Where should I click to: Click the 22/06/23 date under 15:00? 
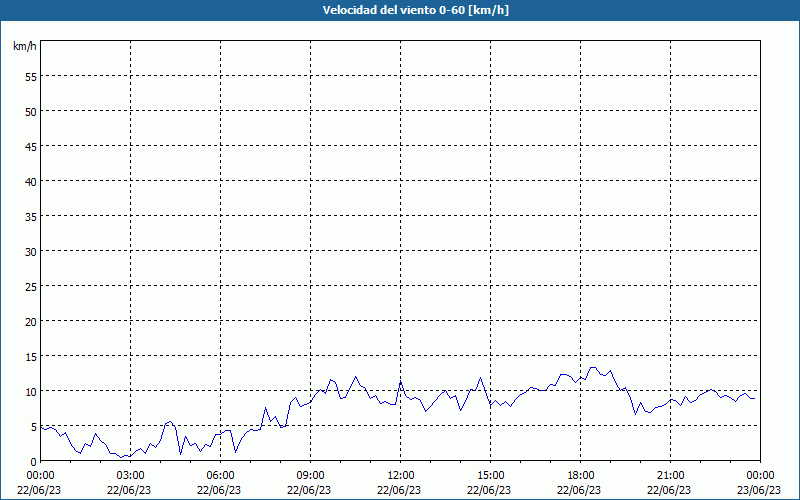[489, 490]
